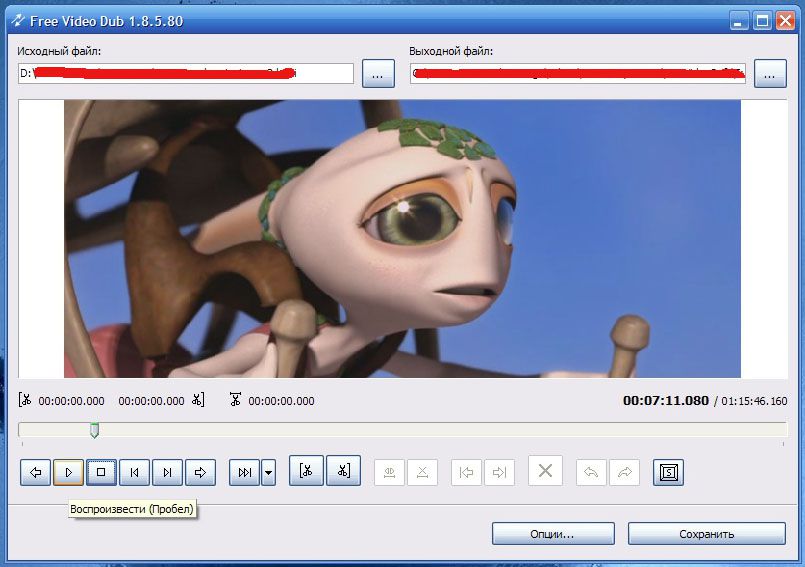
Task: Browse for source file with ellipsis button
Action: [x=378, y=73]
